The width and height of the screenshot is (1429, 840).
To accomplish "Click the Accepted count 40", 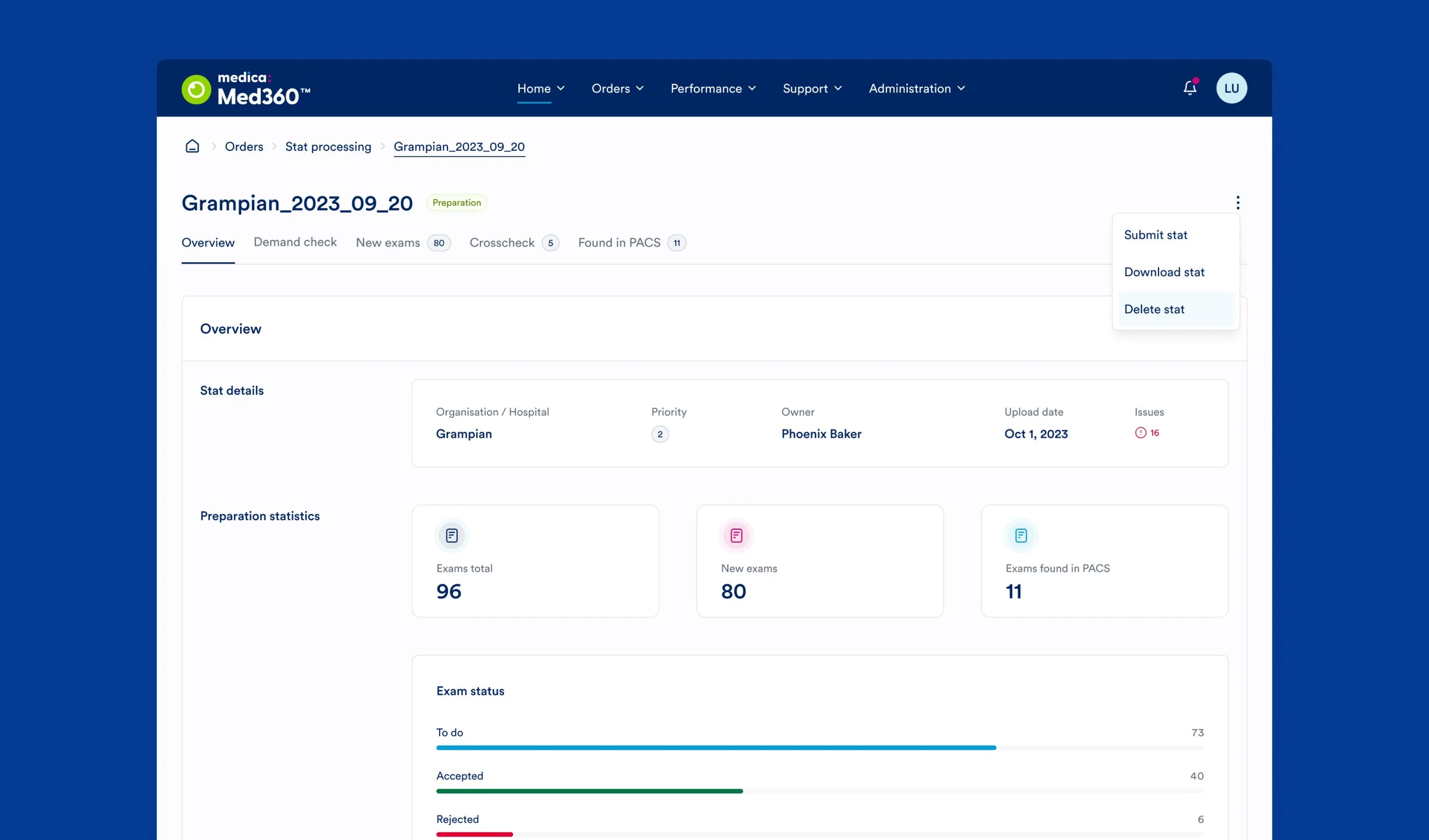I will pos(1197,776).
